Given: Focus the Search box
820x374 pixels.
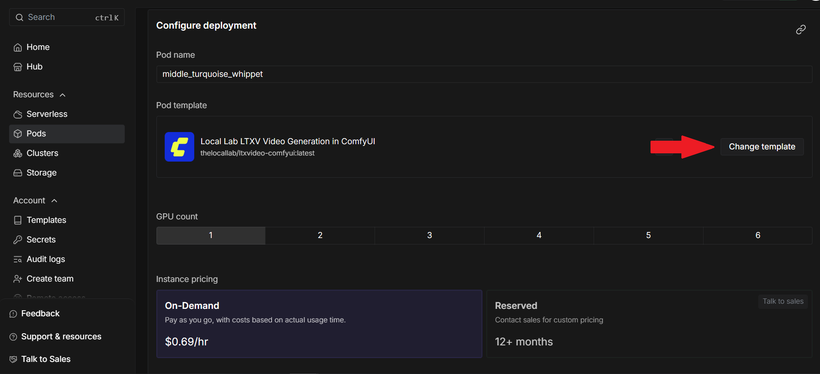Looking at the screenshot, I should tap(67, 17).
